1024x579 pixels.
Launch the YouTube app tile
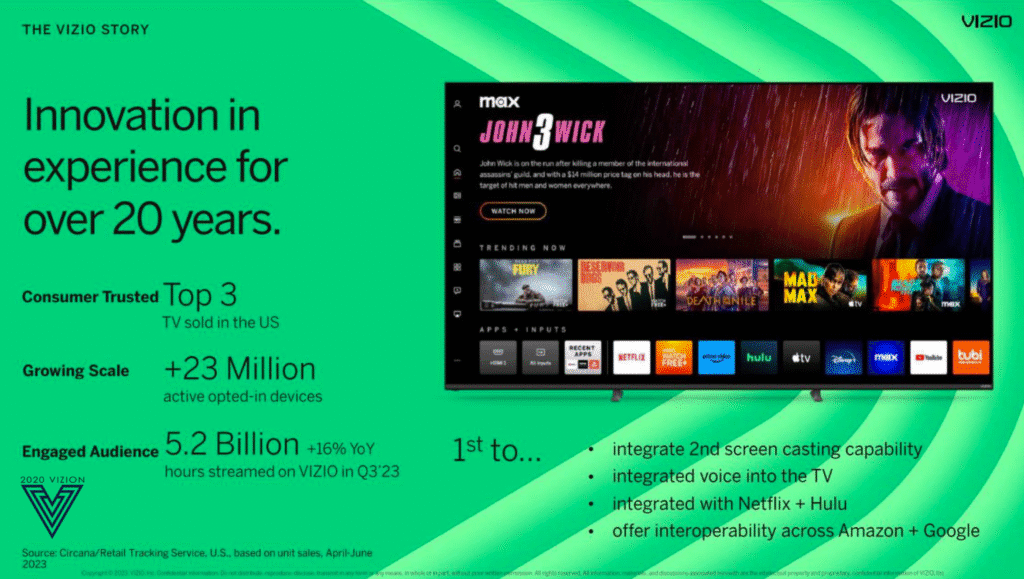click(928, 357)
